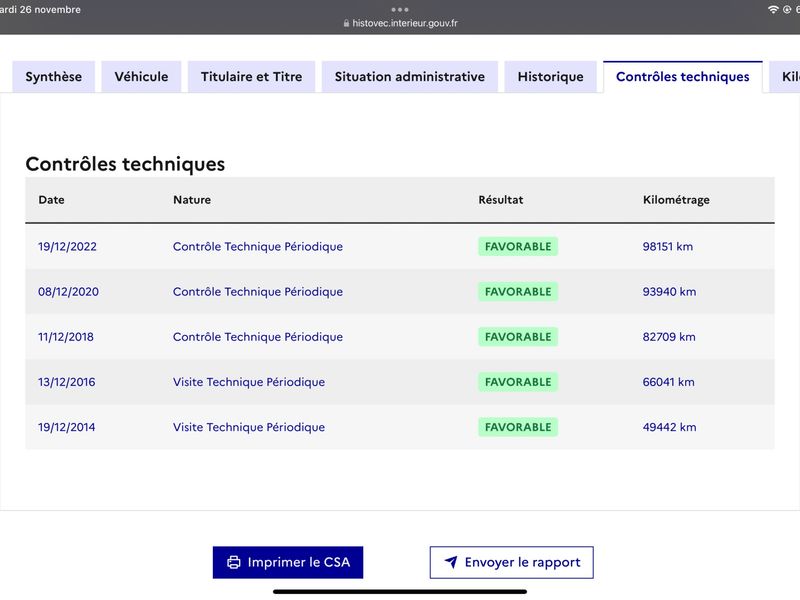Click the Contrôles techniques section heading
The width and height of the screenshot is (800, 600).
pyautogui.click(x=125, y=164)
